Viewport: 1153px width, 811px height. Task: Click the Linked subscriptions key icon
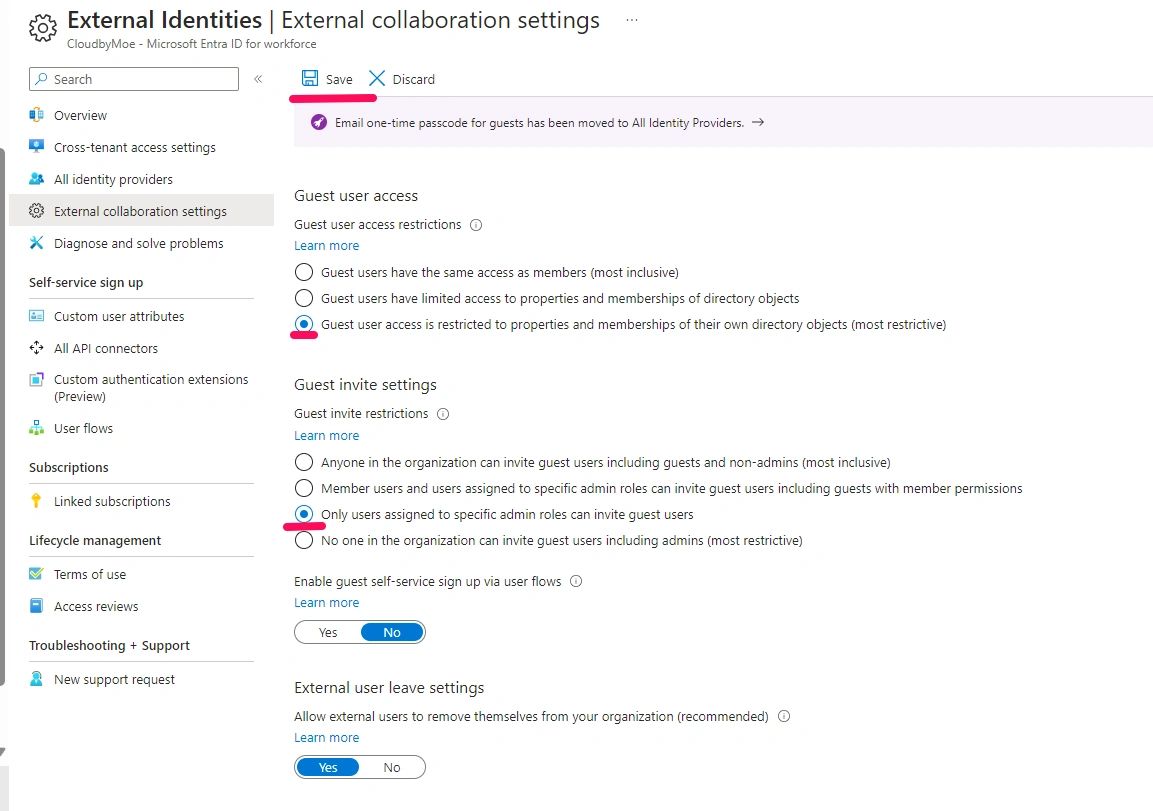[x=37, y=501]
